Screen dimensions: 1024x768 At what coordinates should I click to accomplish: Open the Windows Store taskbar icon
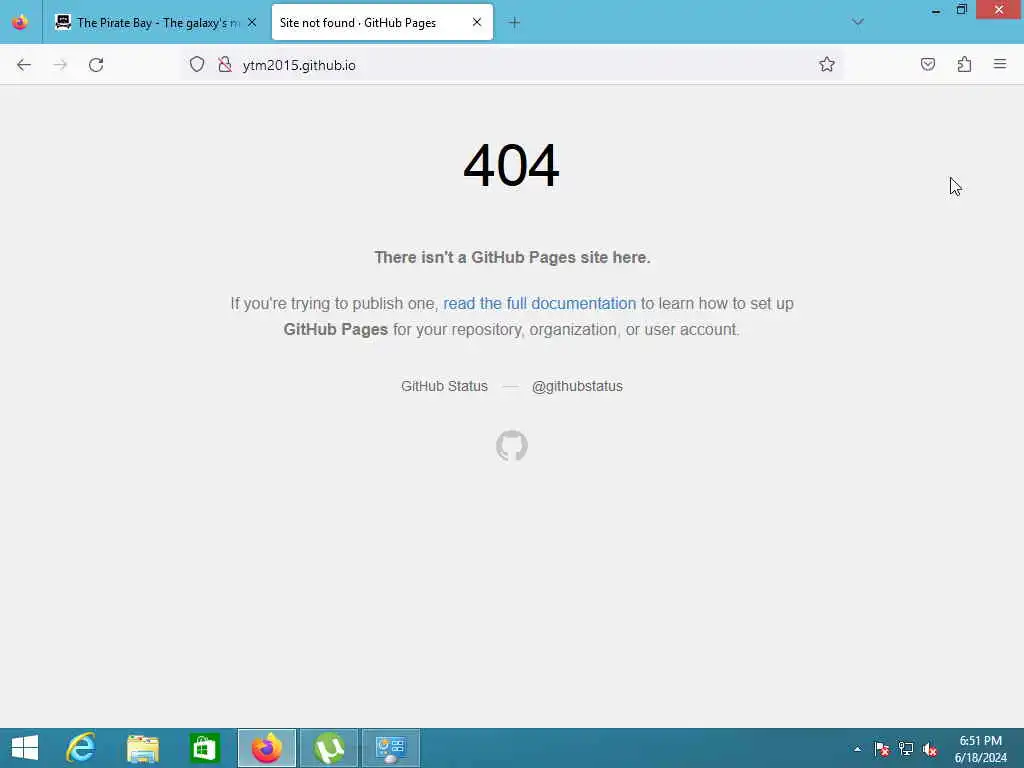(x=204, y=748)
